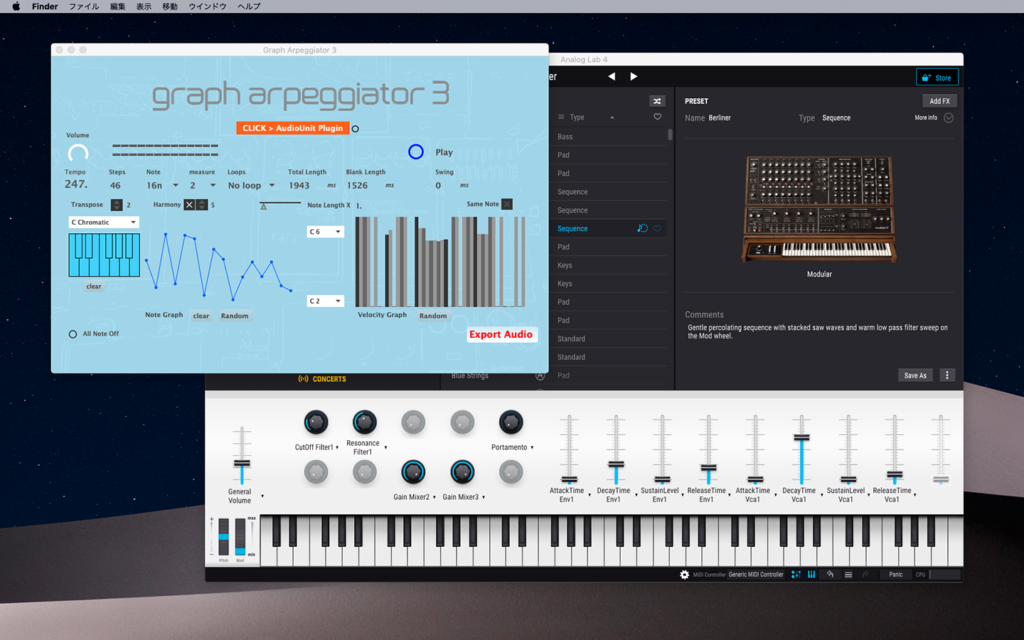Image resolution: width=1024 pixels, height=640 pixels.
Task: Open the 表示 menu
Action: pos(144,7)
